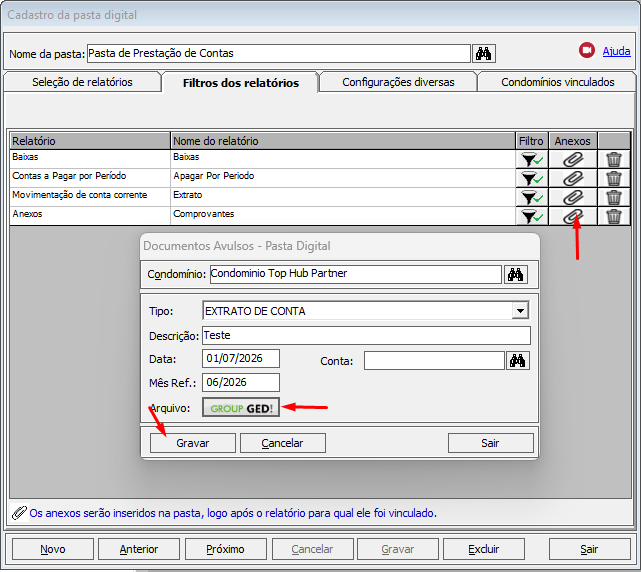Expand the Tipo dropdown arrow
The image size is (641, 572).
pyautogui.click(x=520, y=311)
